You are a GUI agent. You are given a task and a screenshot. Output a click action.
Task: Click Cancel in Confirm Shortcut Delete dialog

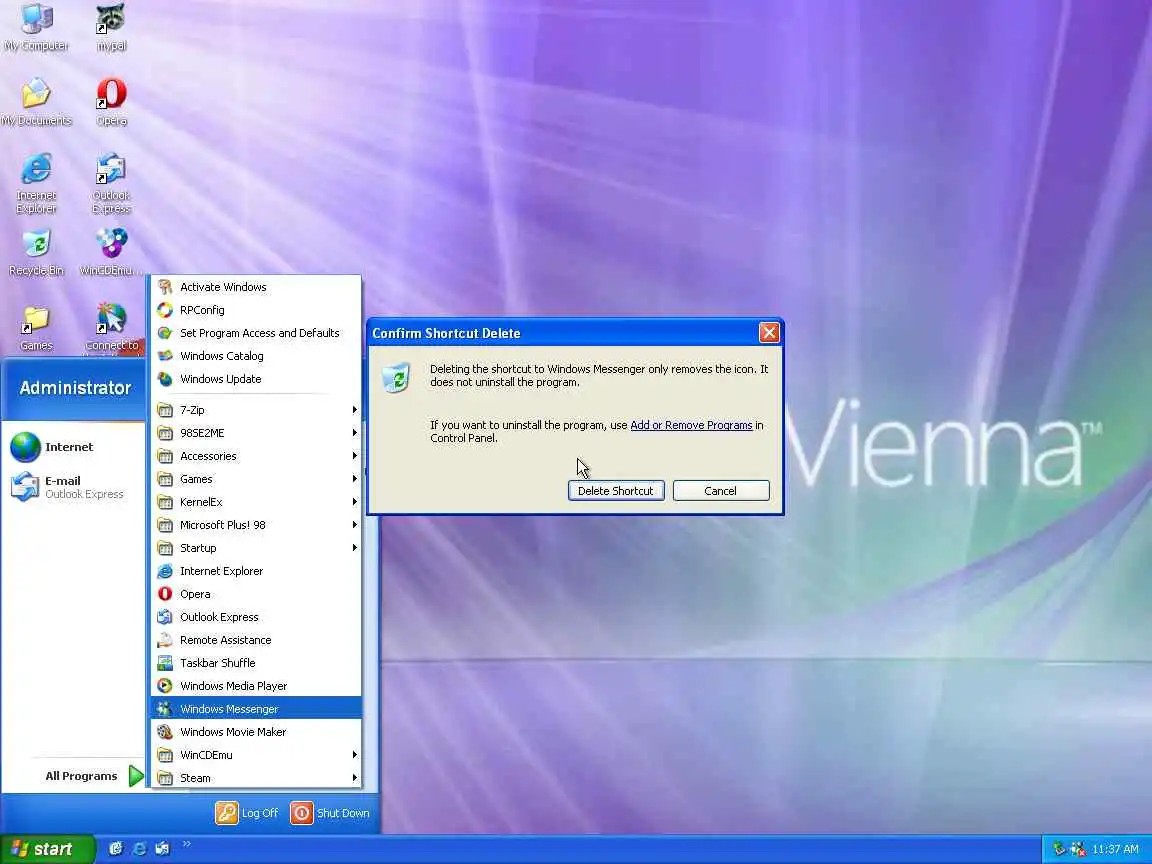pyautogui.click(x=721, y=491)
